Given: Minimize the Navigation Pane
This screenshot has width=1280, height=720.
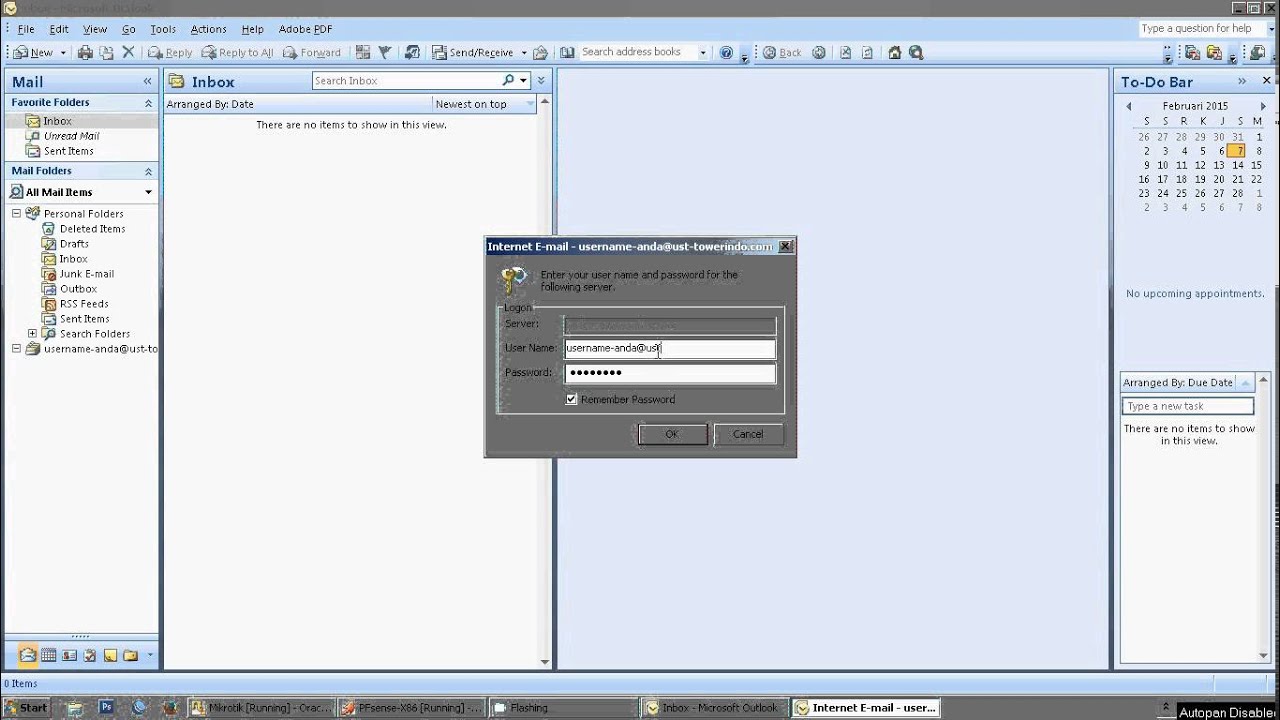Looking at the screenshot, I should tap(147, 81).
